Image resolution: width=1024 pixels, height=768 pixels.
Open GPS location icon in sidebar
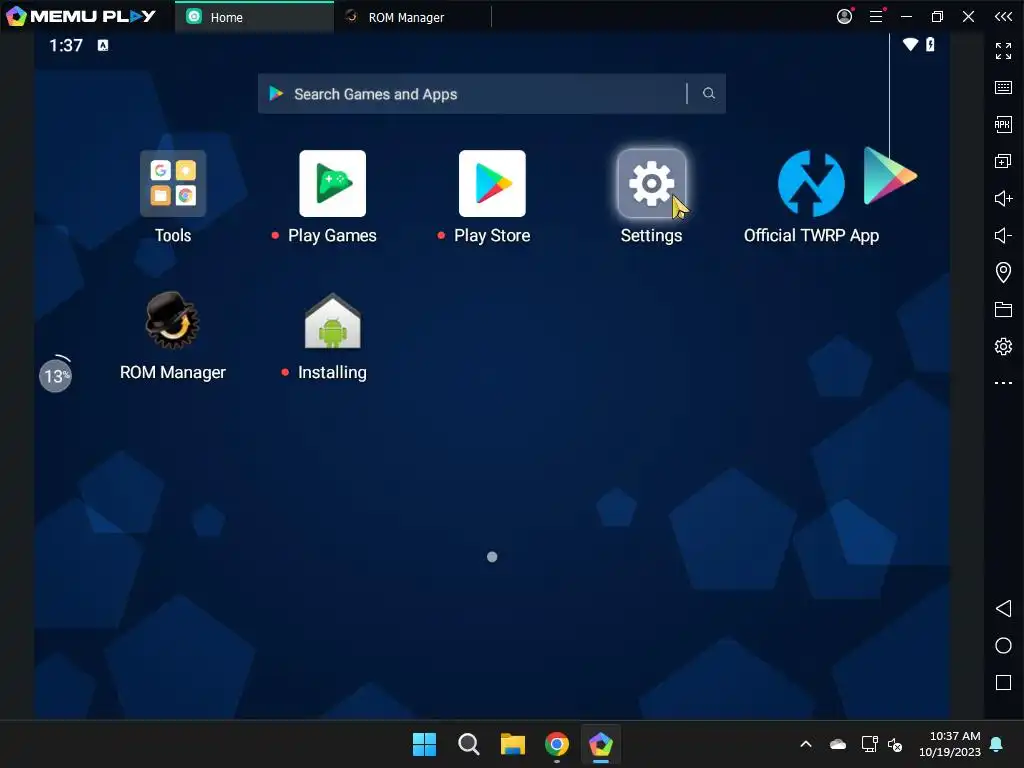[1003, 272]
